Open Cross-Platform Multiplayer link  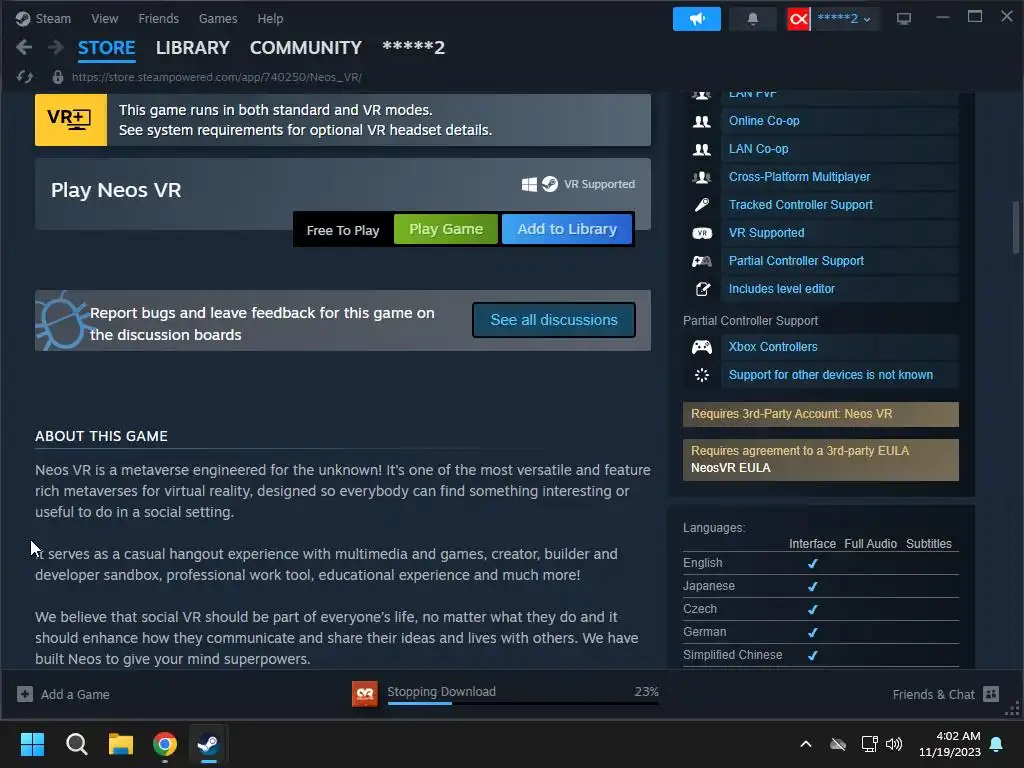pos(799,177)
